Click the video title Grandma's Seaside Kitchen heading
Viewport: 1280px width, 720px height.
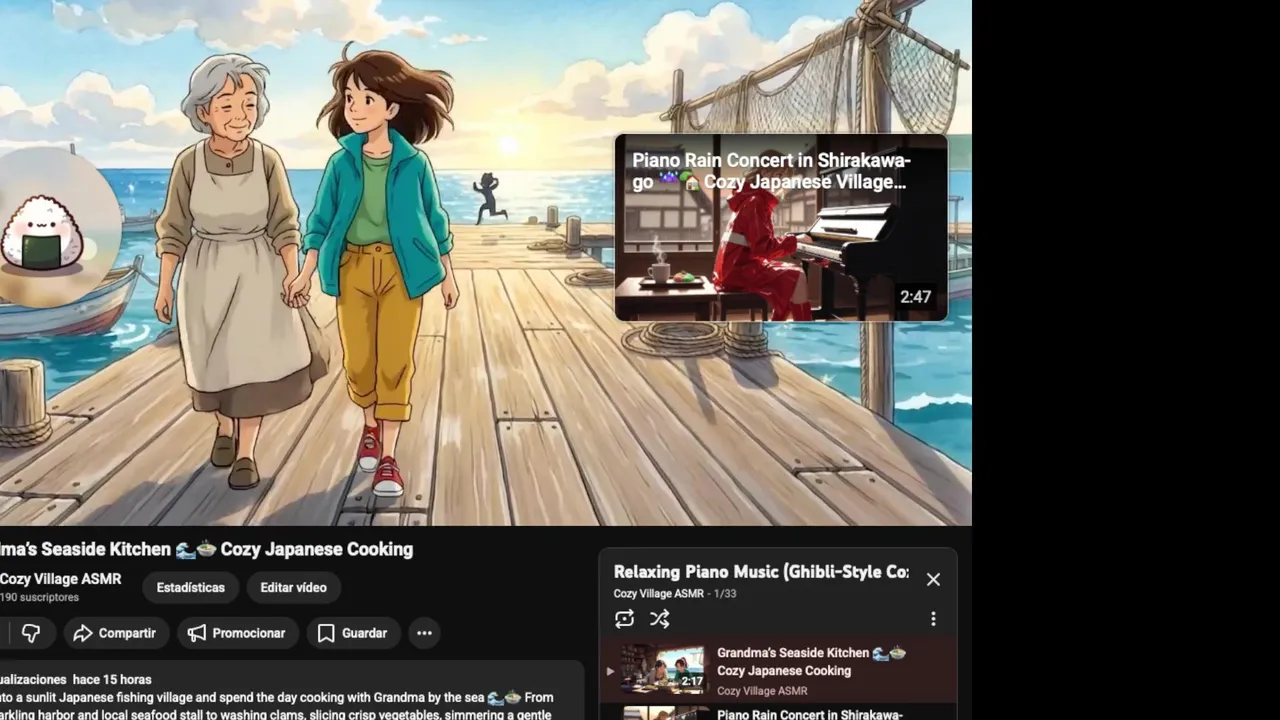coord(206,549)
